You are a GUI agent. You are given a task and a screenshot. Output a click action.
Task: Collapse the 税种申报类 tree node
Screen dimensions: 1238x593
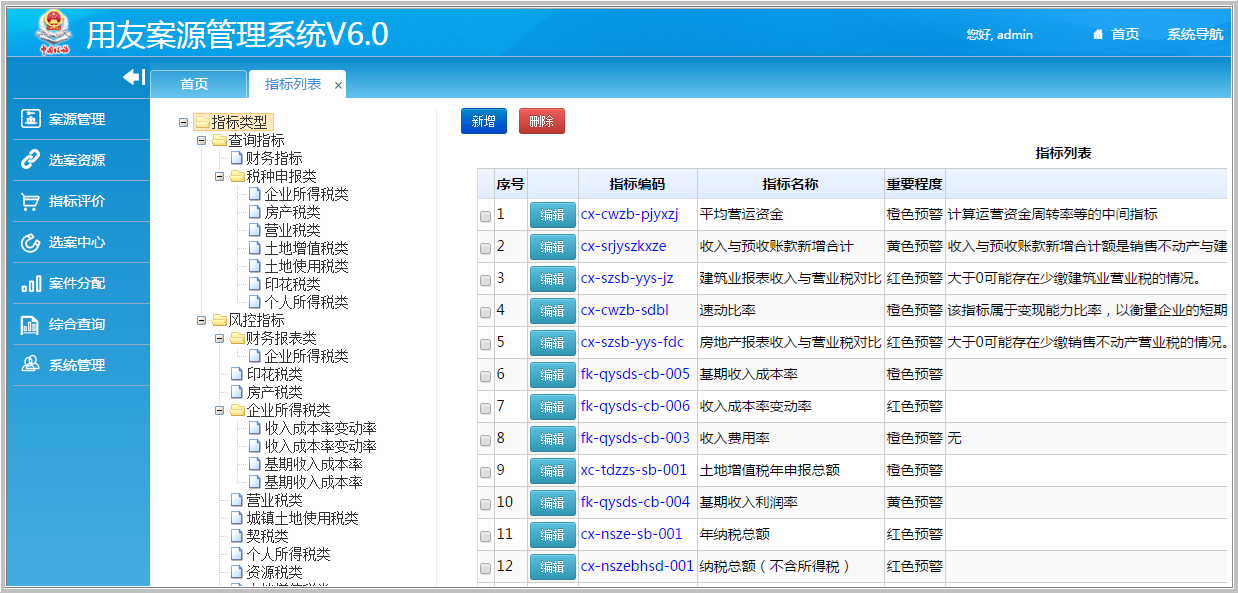click(x=219, y=176)
